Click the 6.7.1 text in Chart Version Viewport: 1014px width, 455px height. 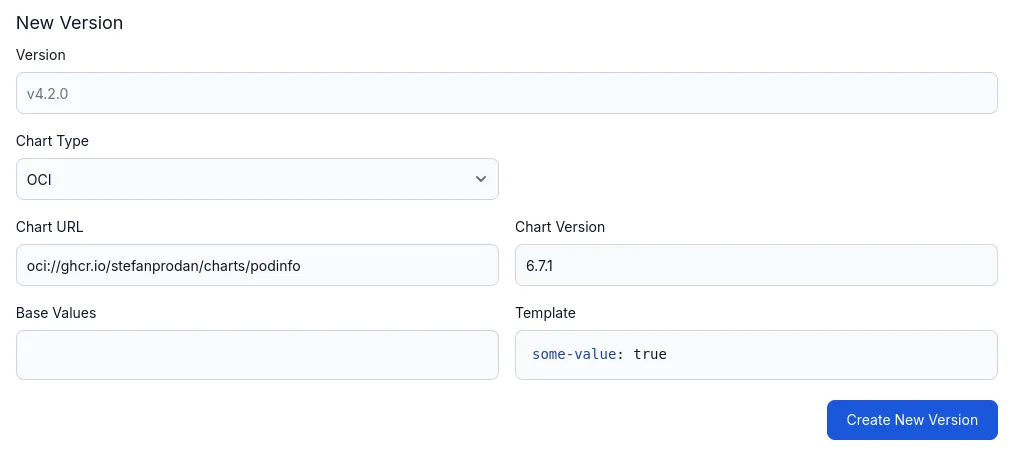pyautogui.click(x=542, y=266)
